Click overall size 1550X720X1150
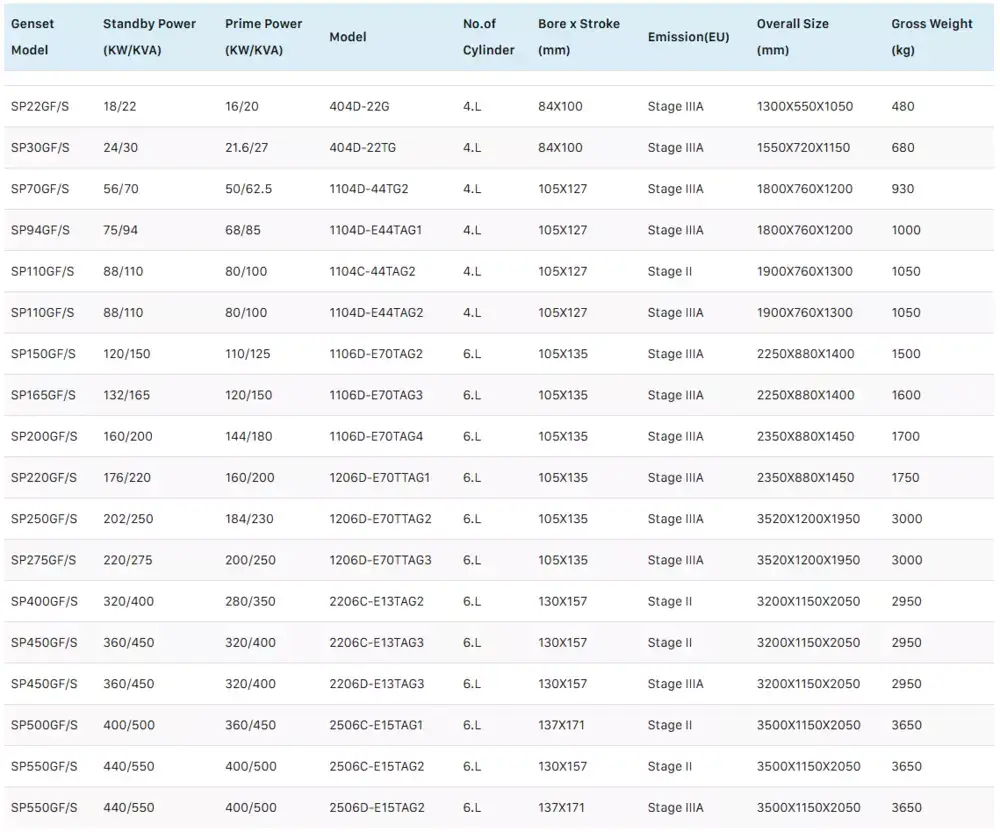The image size is (1000, 832). pos(803,148)
